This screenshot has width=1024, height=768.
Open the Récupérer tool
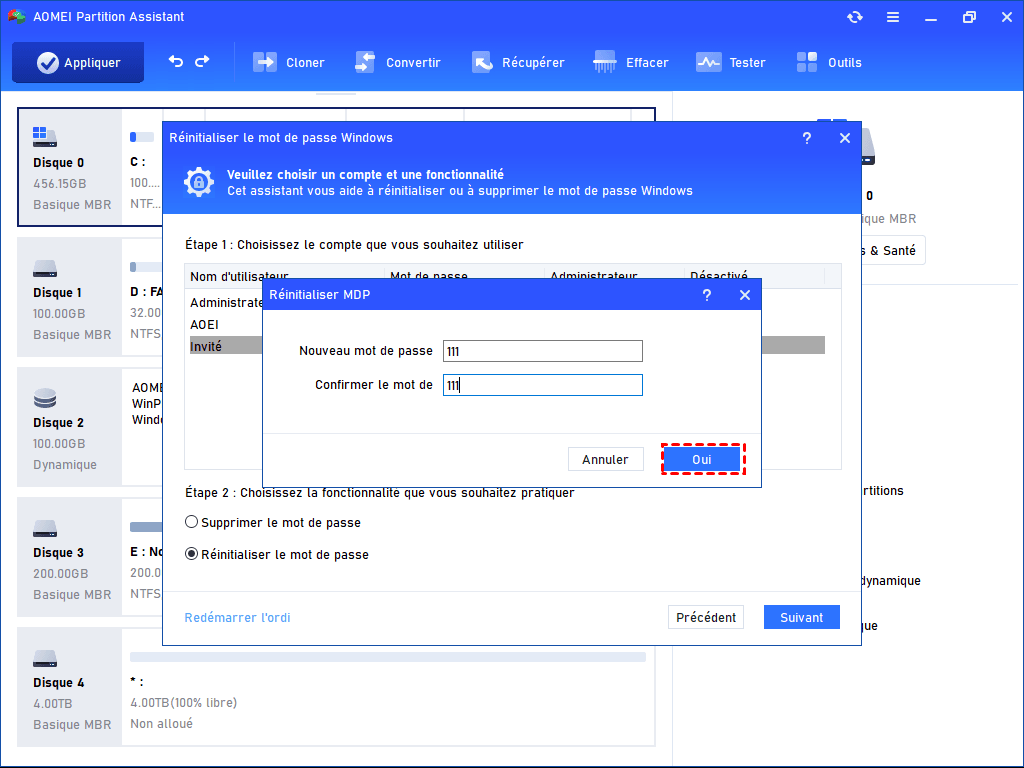click(518, 62)
